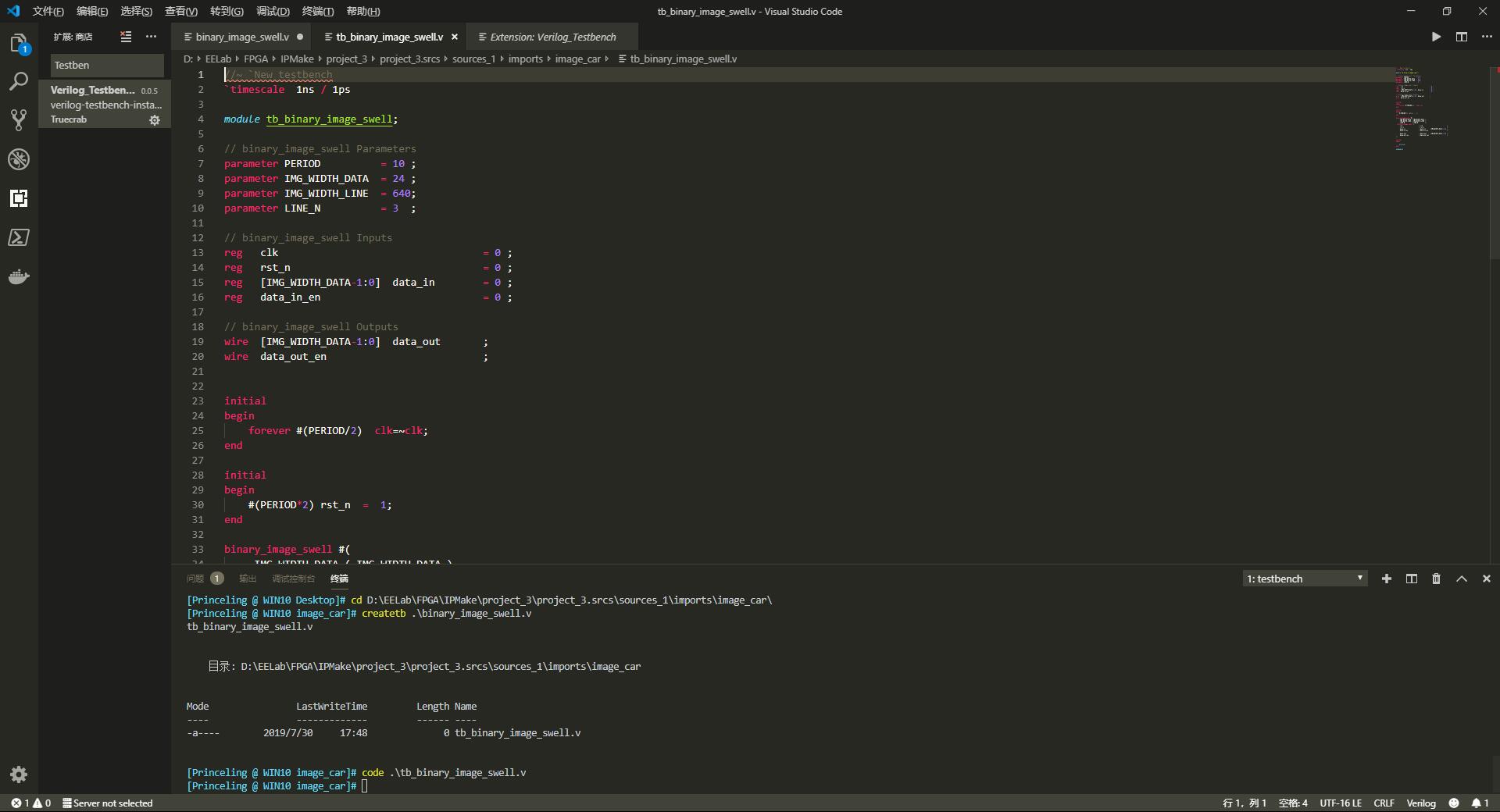This screenshot has width=1500, height=812.
Task: Open the Manage gear at activity bar bottom
Action: coord(19,775)
